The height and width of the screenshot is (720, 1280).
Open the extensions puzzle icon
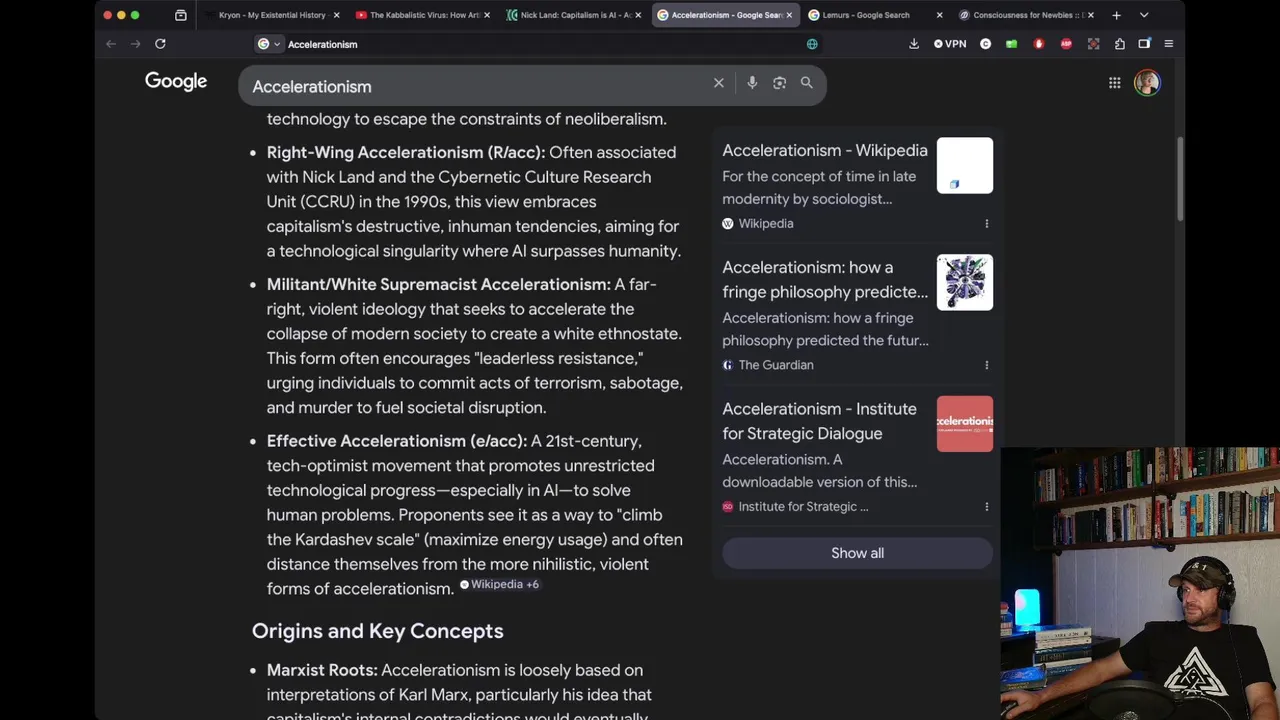click(1119, 44)
